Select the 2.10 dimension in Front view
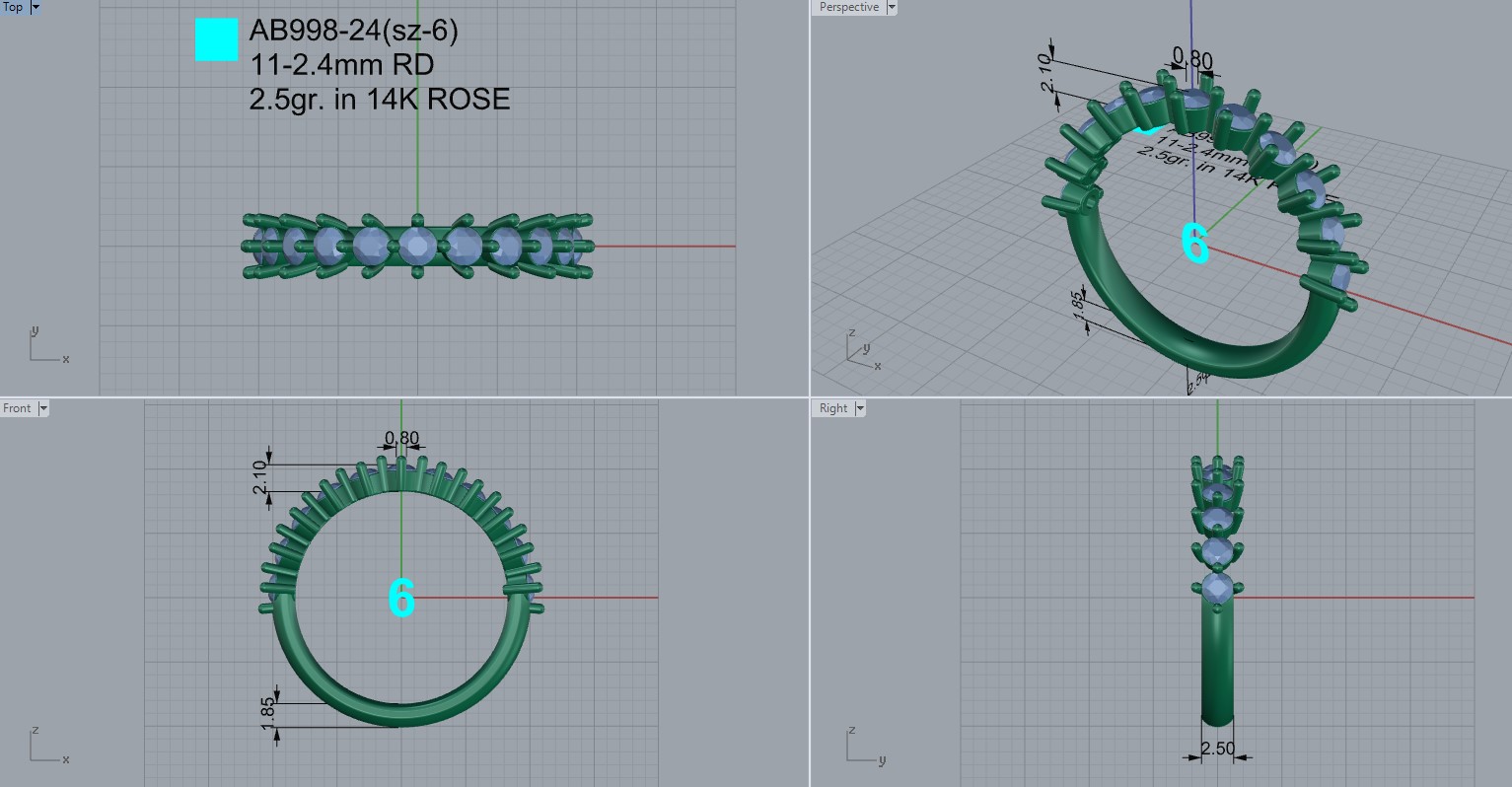 point(260,478)
